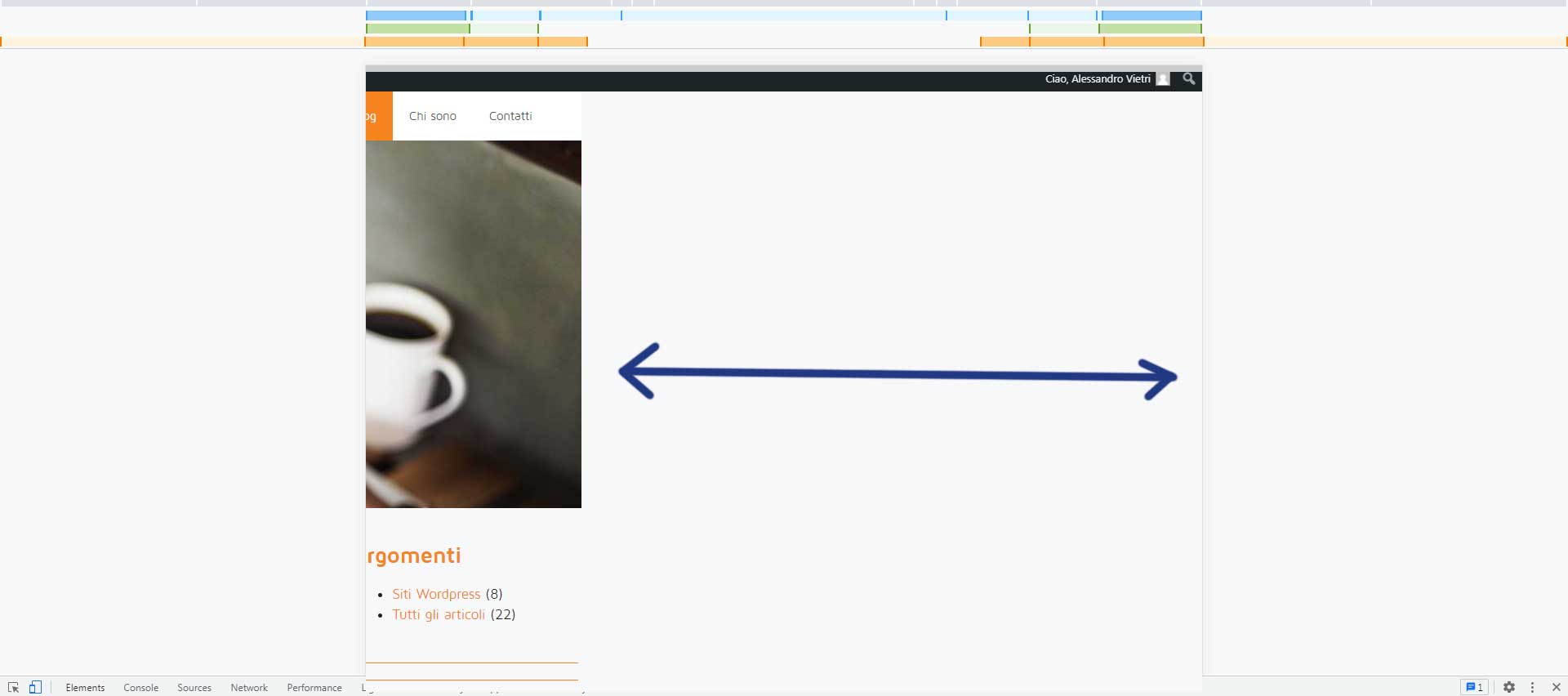Viewport: 1568px width, 696px height.
Task: Open the Elements panel tab
Action: pyautogui.click(x=85, y=688)
